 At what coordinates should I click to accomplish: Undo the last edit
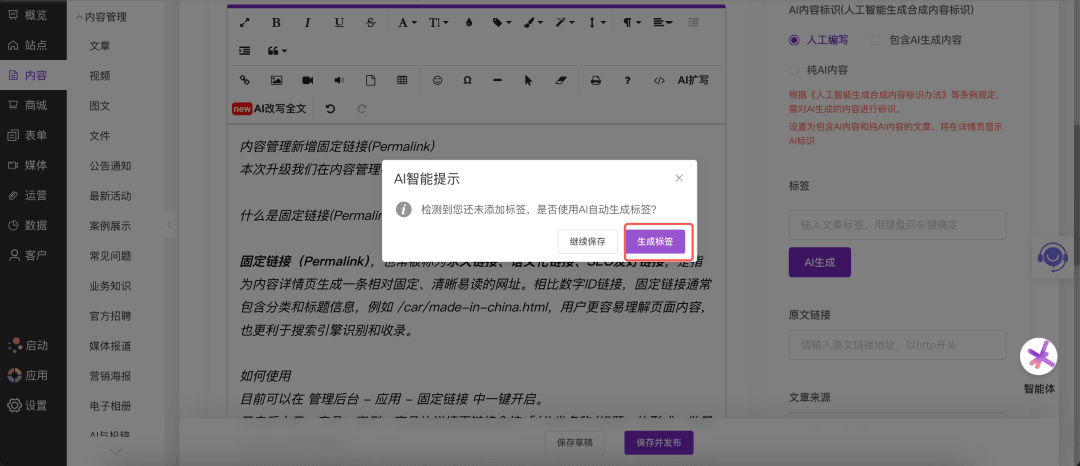coord(330,109)
